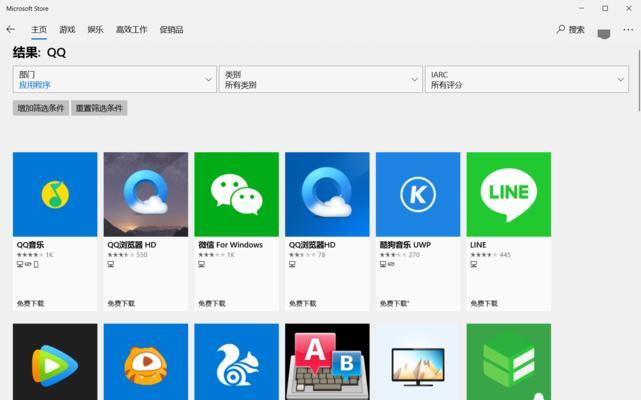Screen dimensions: 641x400
Task: Click 免费下载 under QQ音乐
Action: click(x=31, y=303)
